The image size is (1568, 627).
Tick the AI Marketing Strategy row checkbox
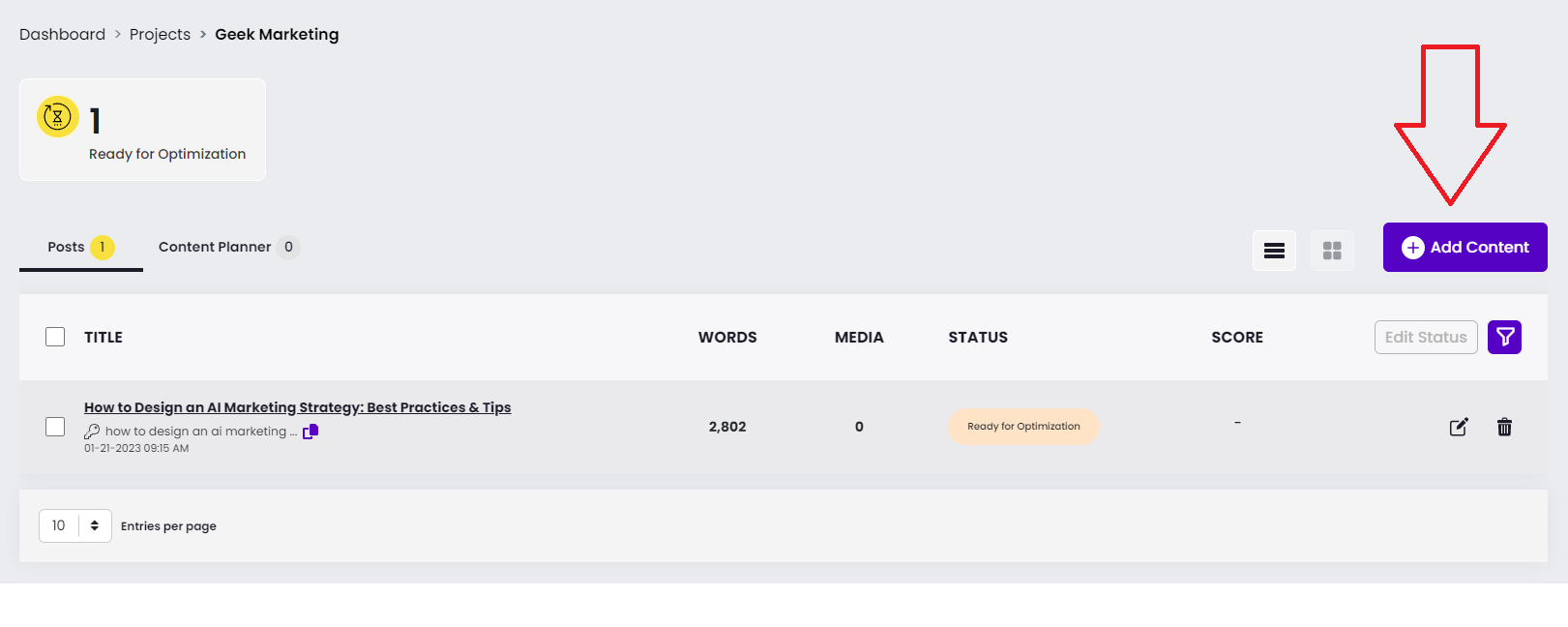[x=55, y=427]
